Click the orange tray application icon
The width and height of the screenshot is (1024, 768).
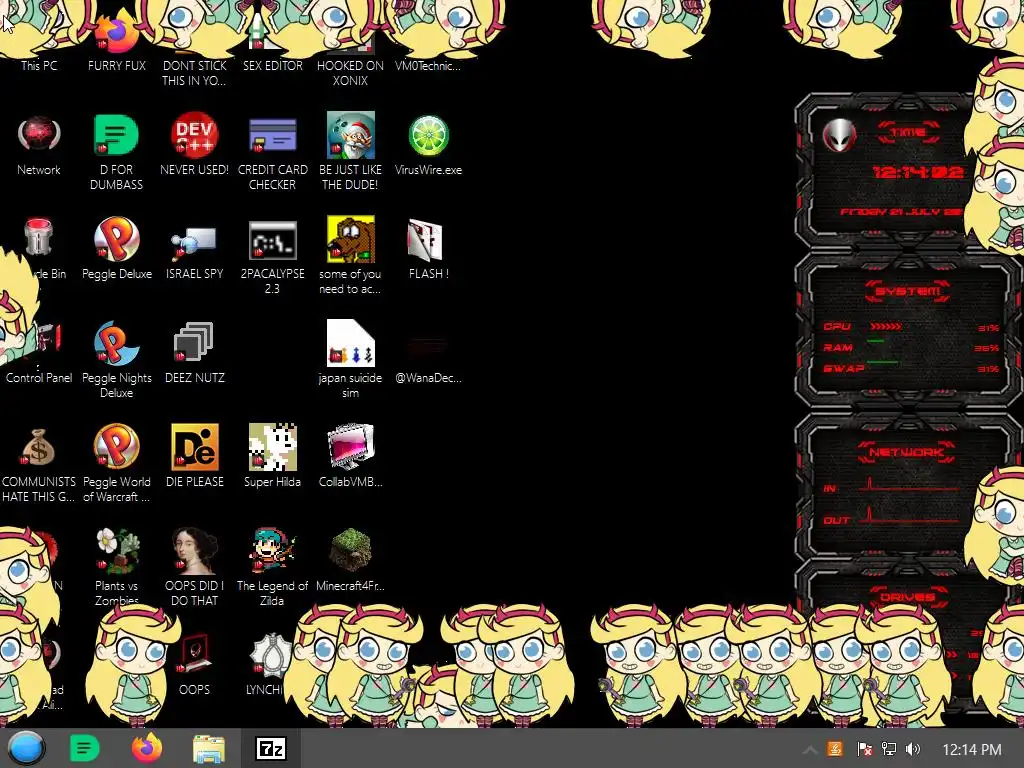(835, 749)
